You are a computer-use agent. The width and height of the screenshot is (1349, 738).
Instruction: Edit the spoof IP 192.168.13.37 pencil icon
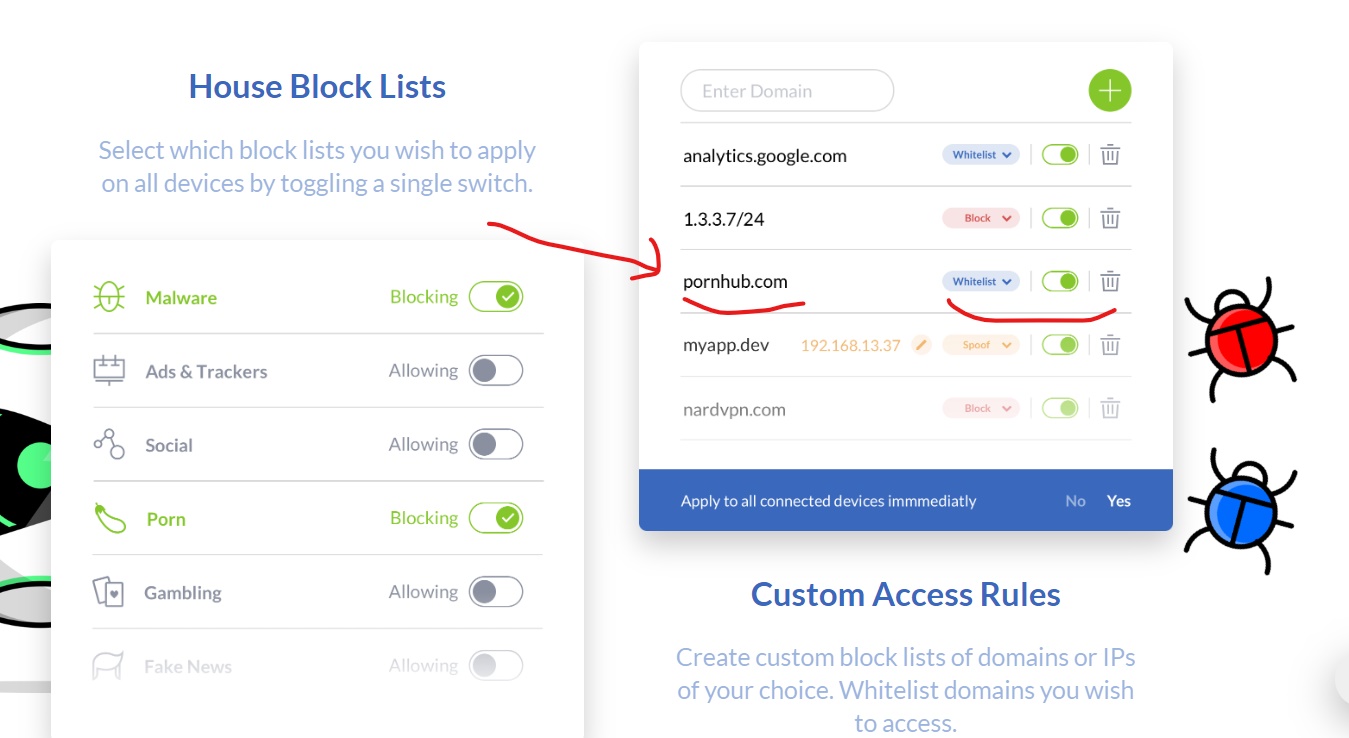[922, 345]
